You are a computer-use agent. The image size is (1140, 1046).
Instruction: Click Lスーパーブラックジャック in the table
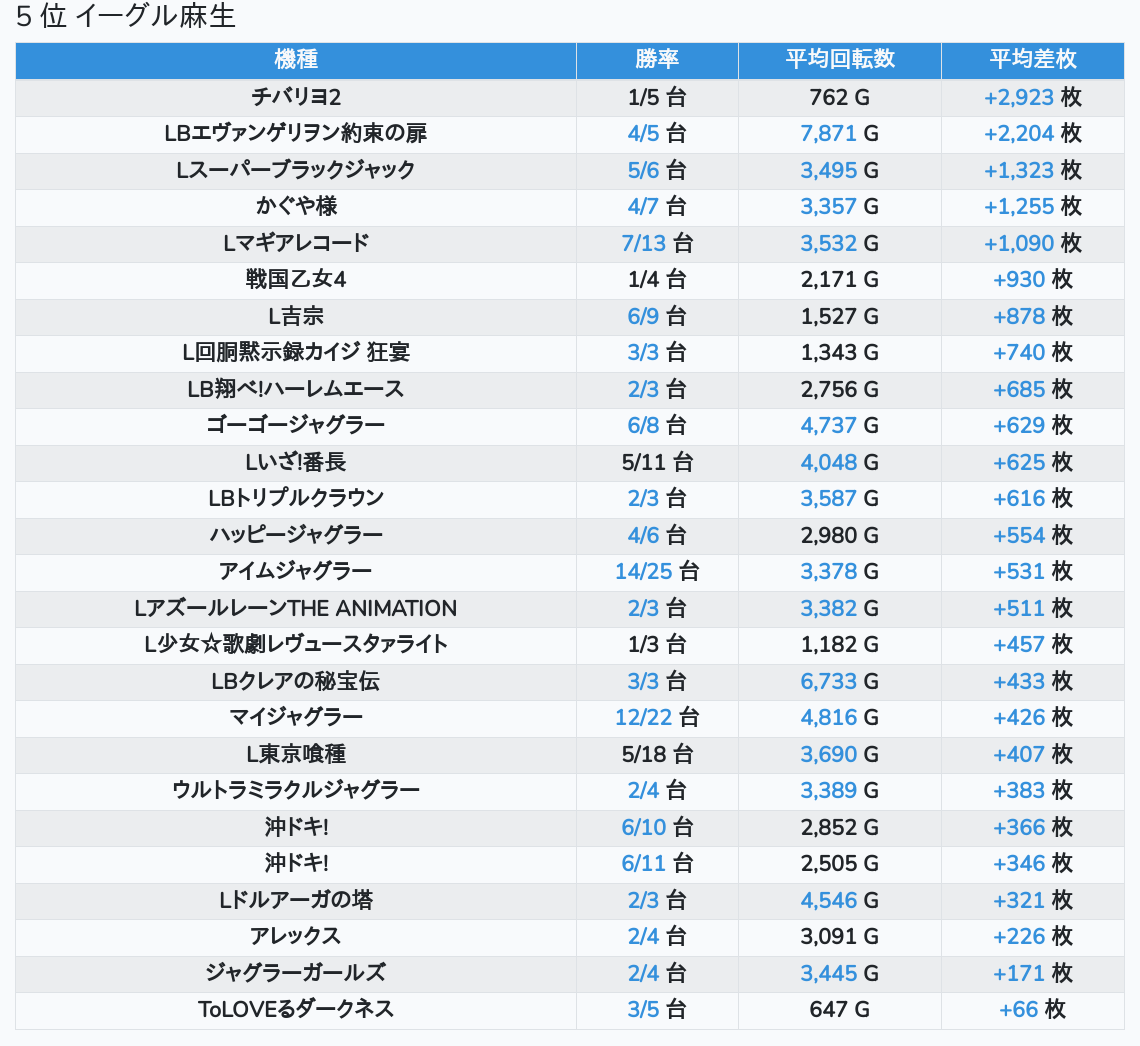click(x=296, y=170)
